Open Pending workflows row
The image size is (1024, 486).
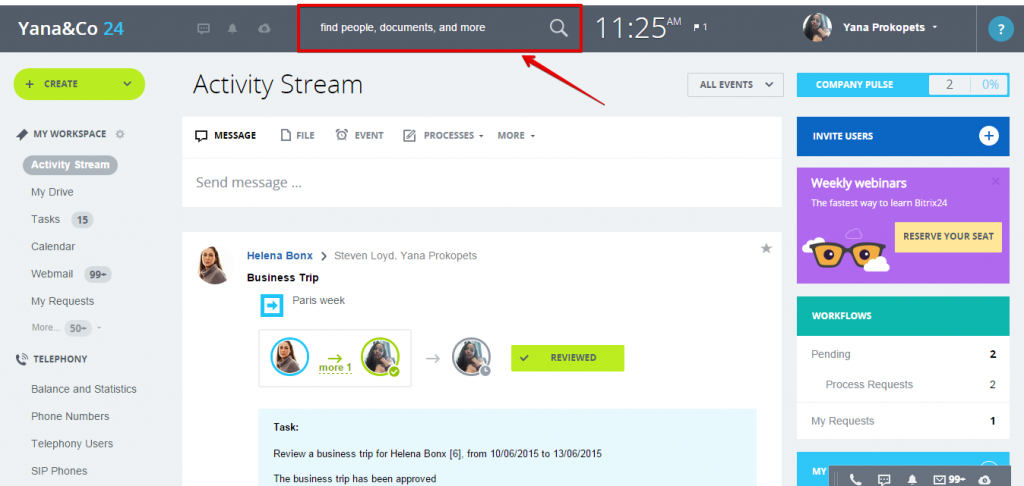[x=903, y=354]
